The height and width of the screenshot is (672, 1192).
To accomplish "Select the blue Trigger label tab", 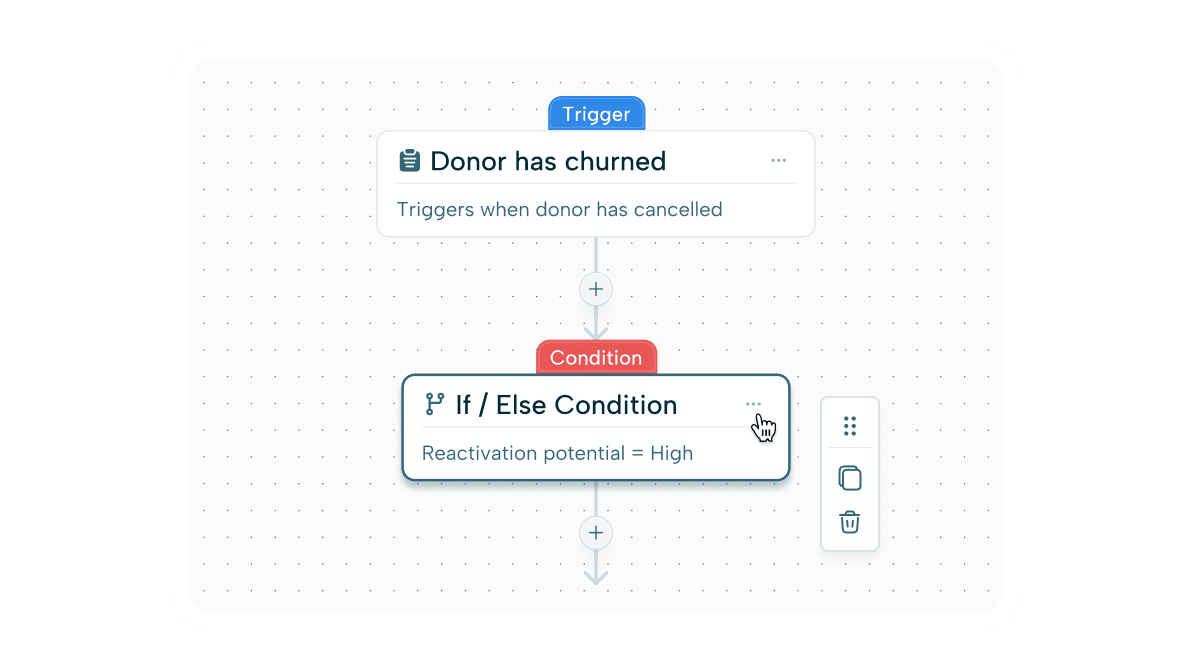I will tap(596, 114).
